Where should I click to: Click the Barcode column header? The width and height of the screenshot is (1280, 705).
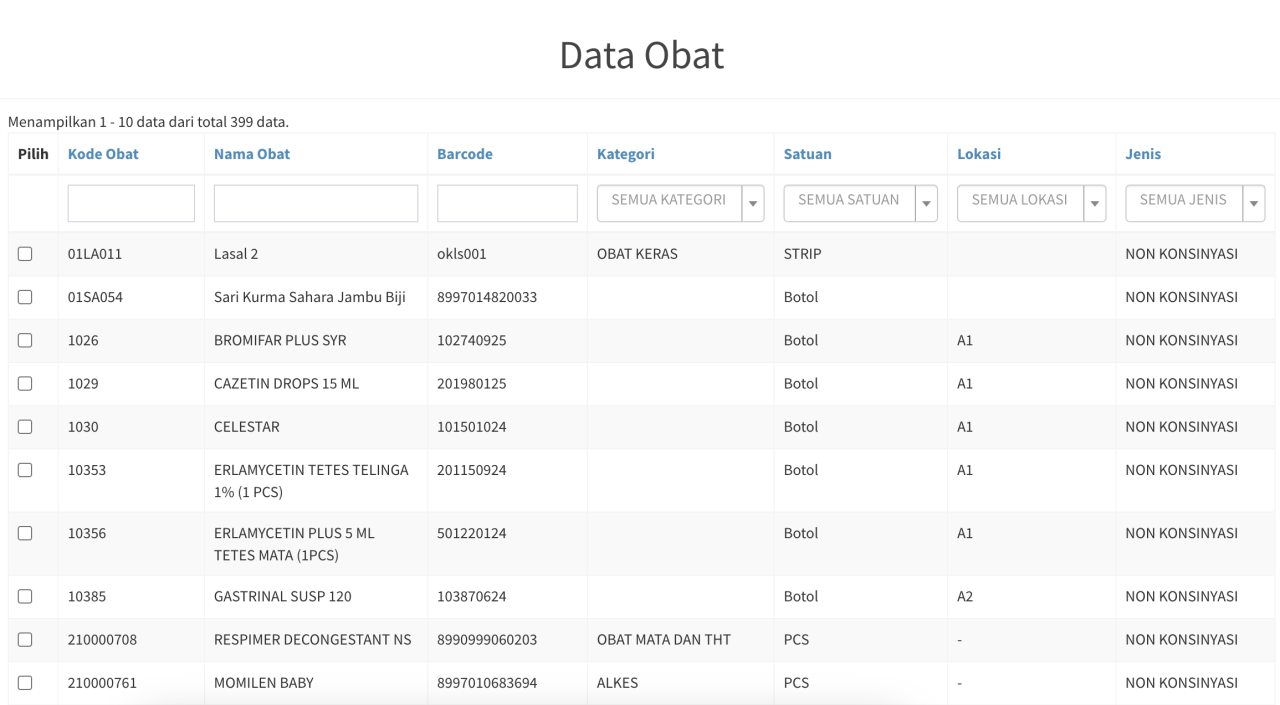click(464, 154)
